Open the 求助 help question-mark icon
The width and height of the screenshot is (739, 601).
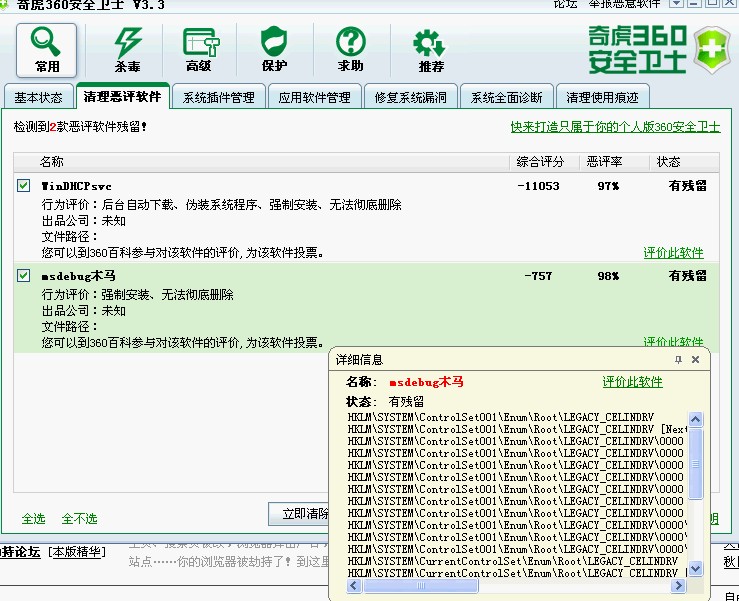click(350, 48)
